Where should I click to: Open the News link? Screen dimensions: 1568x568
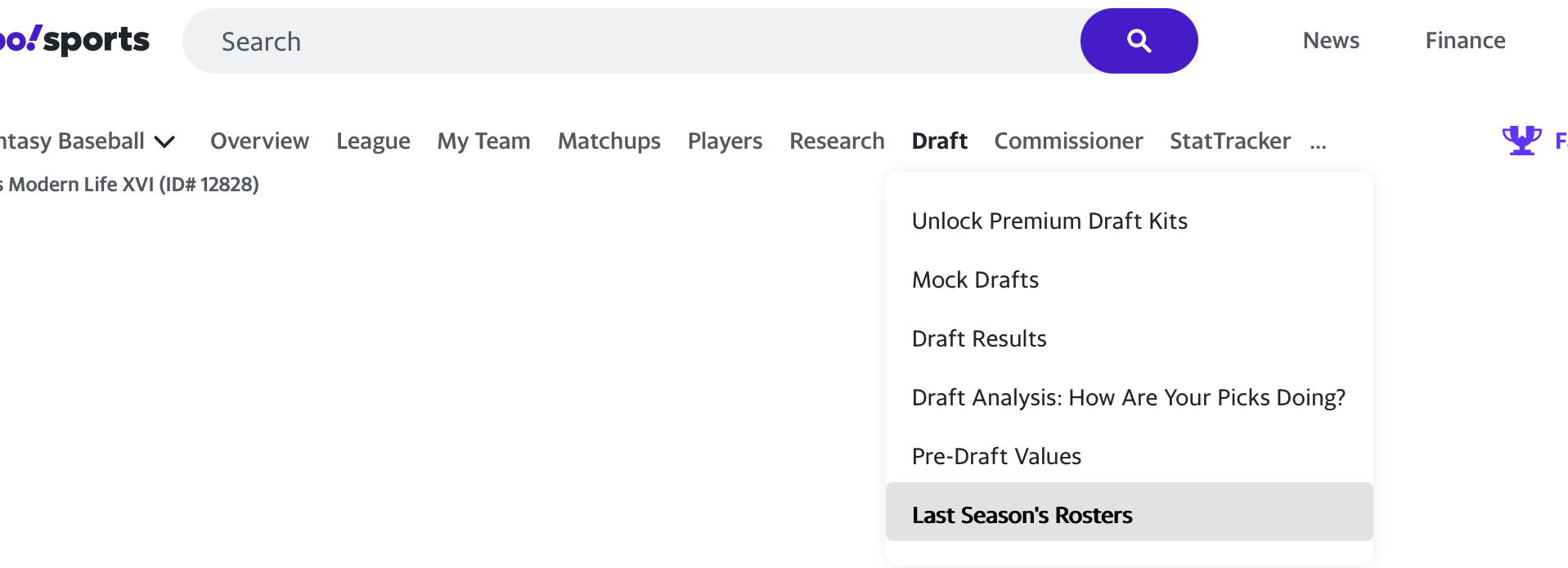[x=1330, y=41]
